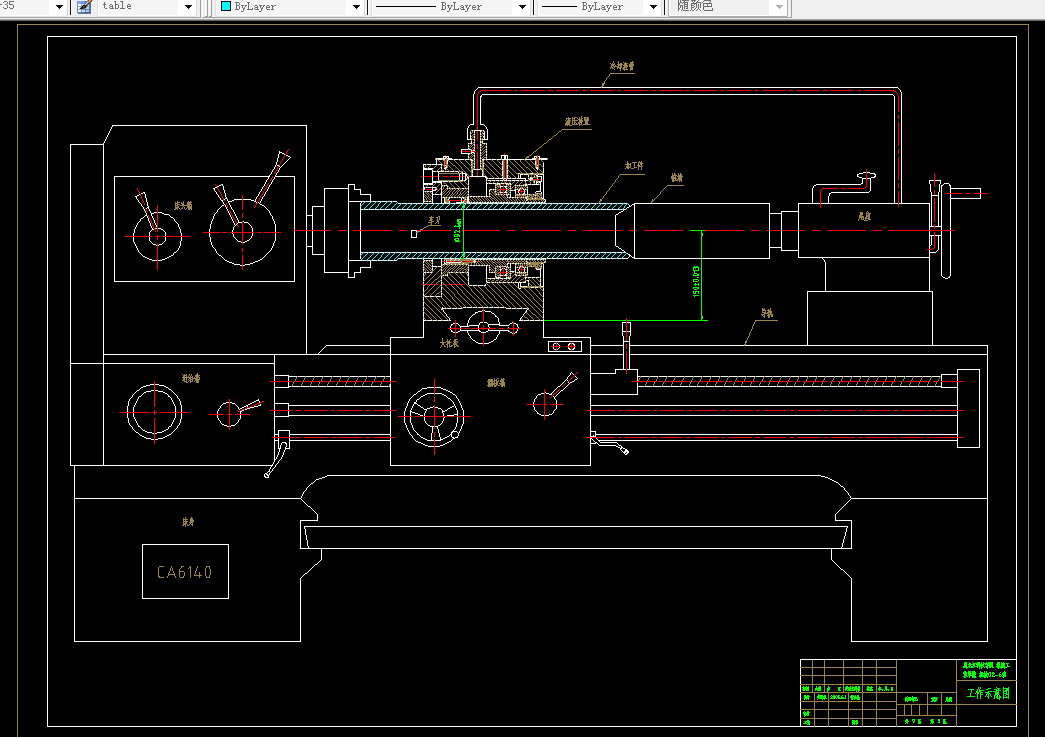
Task: Click the 大托板 carriage label
Action: [x=449, y=343]
